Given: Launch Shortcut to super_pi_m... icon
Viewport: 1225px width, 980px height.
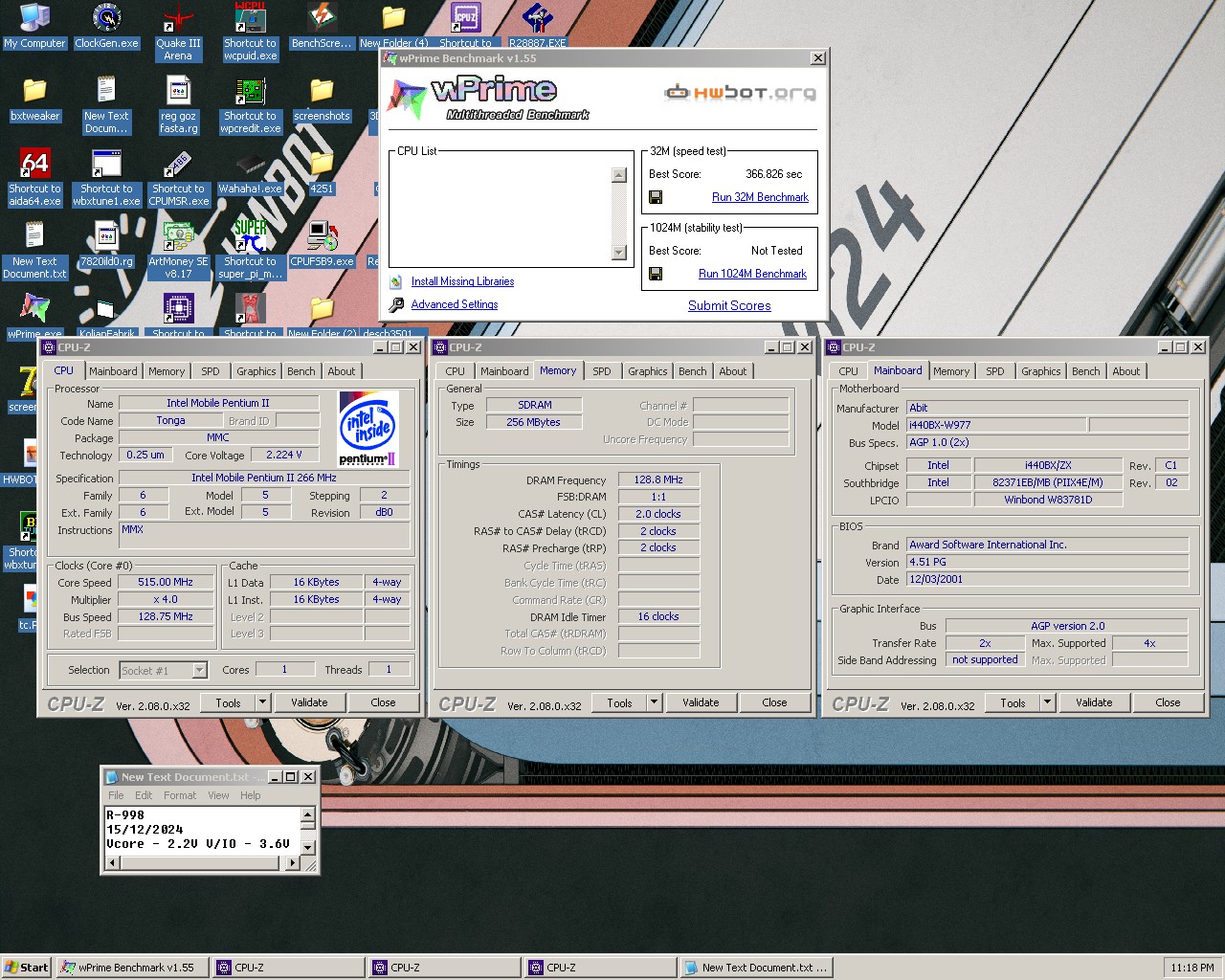Looking at the screenshot, I should coord(250,252).
